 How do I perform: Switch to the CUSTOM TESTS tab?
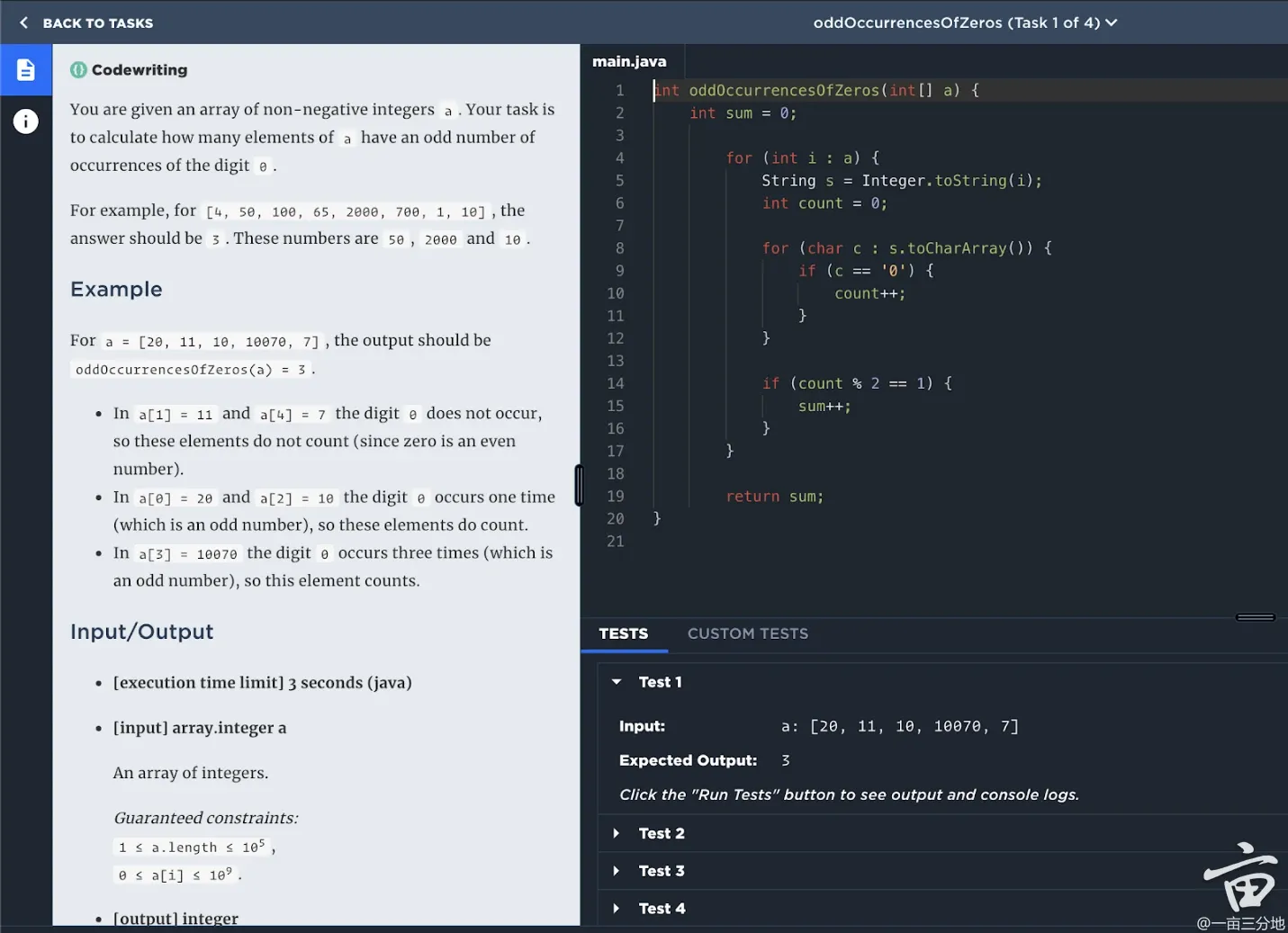(748, 633)
